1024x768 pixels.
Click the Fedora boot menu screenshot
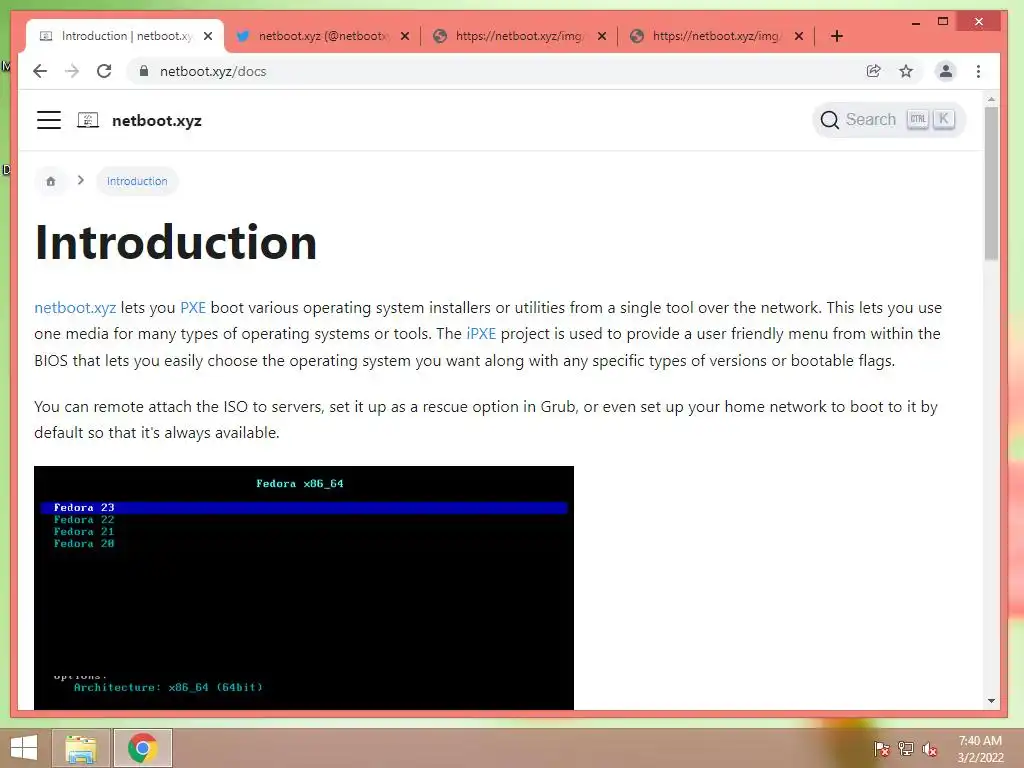304,588
